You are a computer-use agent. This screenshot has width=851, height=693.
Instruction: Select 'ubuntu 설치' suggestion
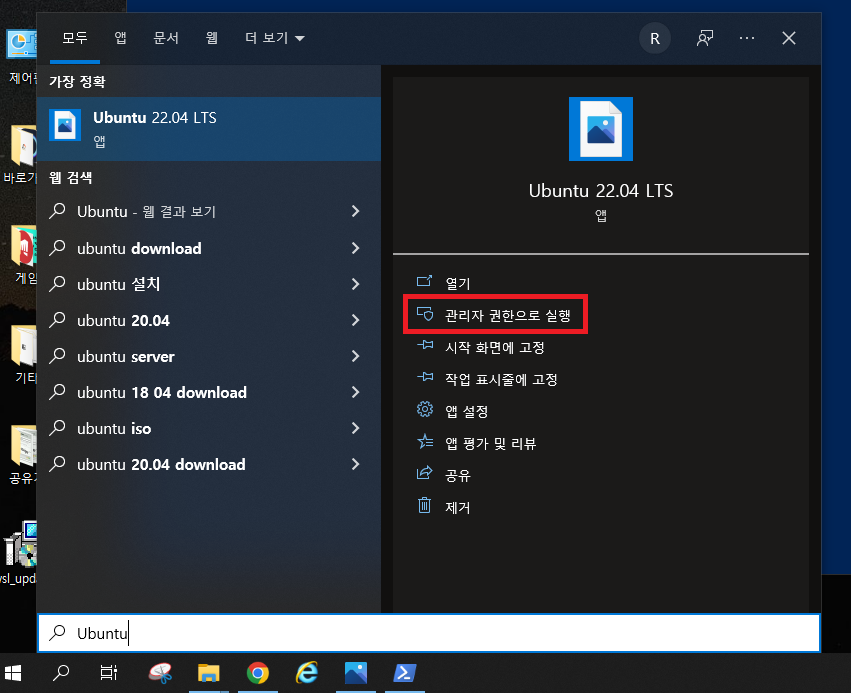coord(209,284)
